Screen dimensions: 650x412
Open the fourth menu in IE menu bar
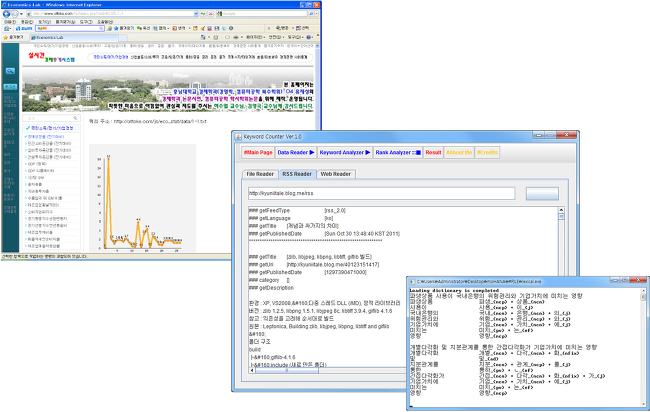[x=65, y=22]
